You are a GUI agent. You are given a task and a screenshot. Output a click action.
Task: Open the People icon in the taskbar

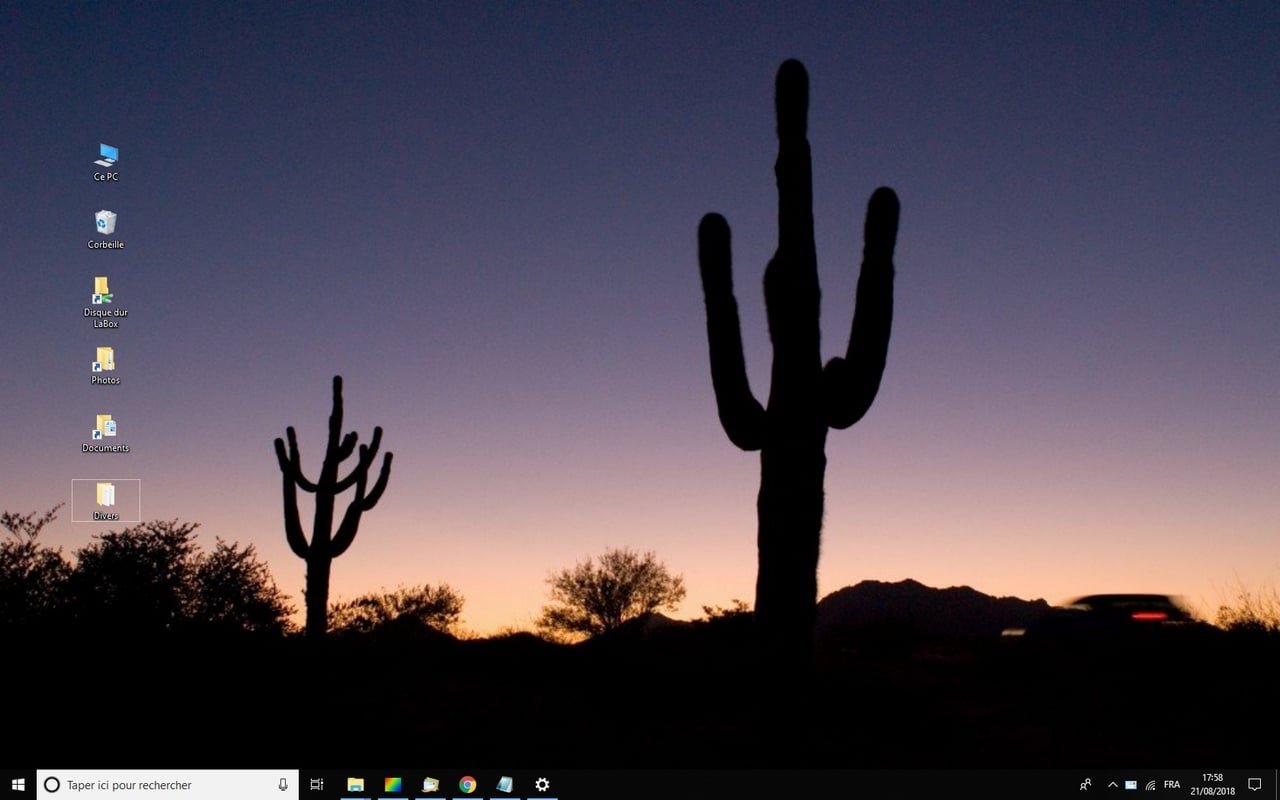pos(1086,785)
